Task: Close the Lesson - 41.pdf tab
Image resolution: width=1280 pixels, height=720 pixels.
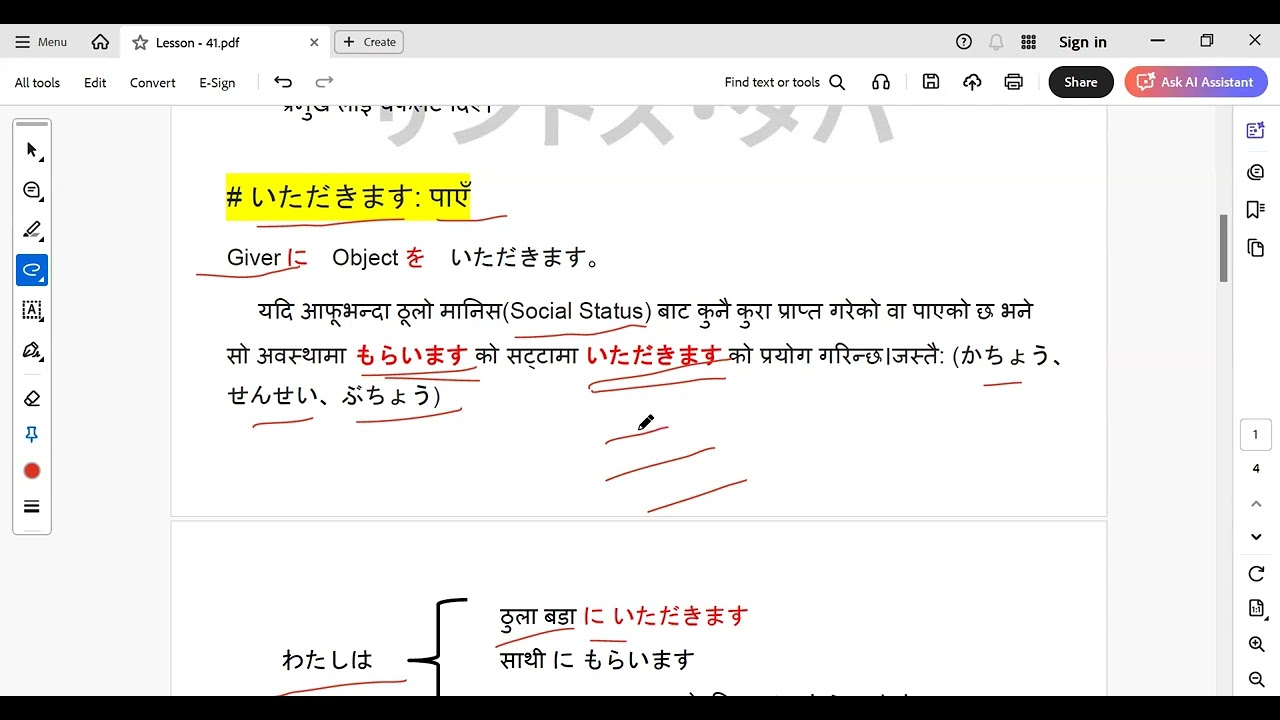Action: [314, 42]
